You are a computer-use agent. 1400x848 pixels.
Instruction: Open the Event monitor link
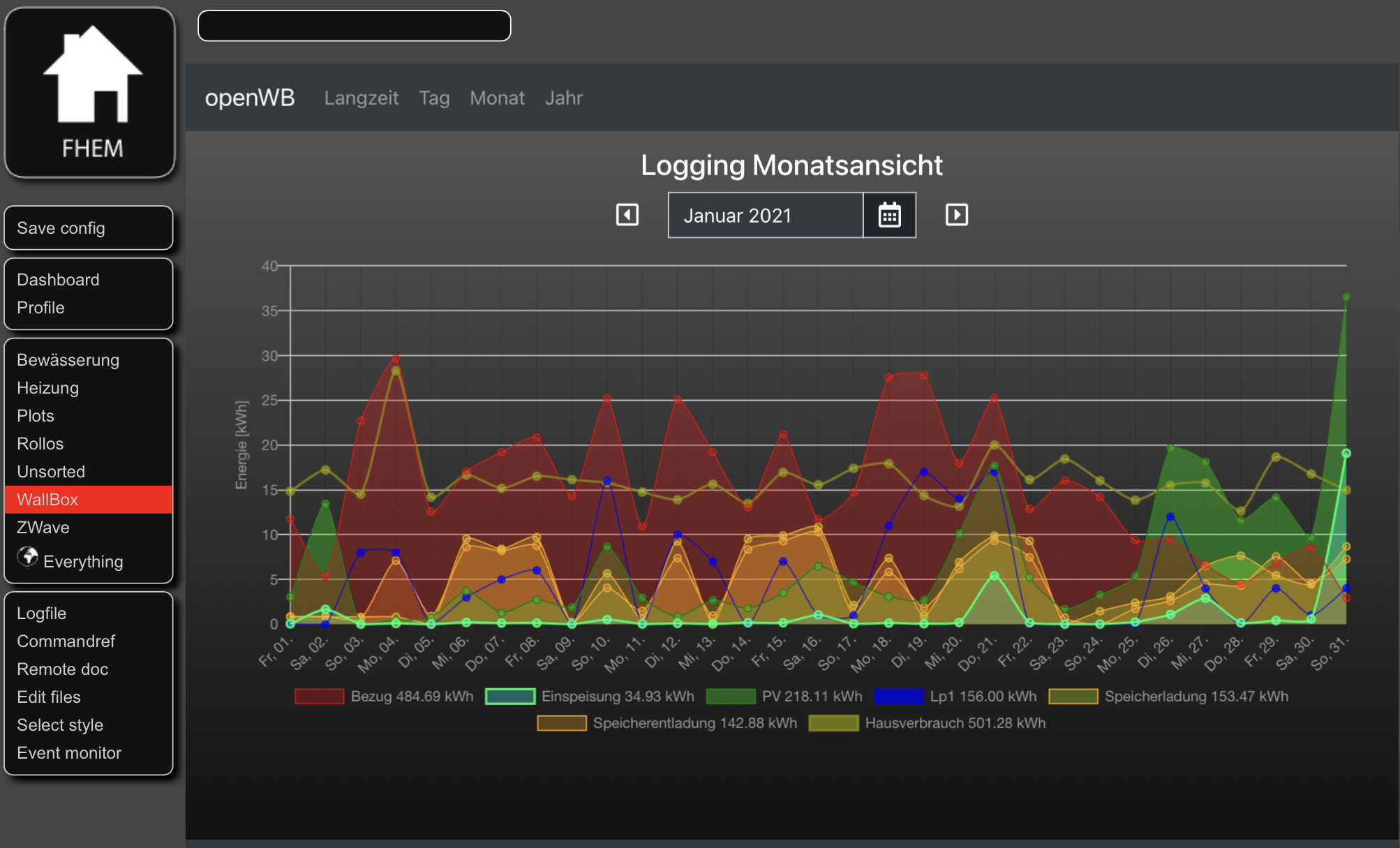[x=68, y=753]
